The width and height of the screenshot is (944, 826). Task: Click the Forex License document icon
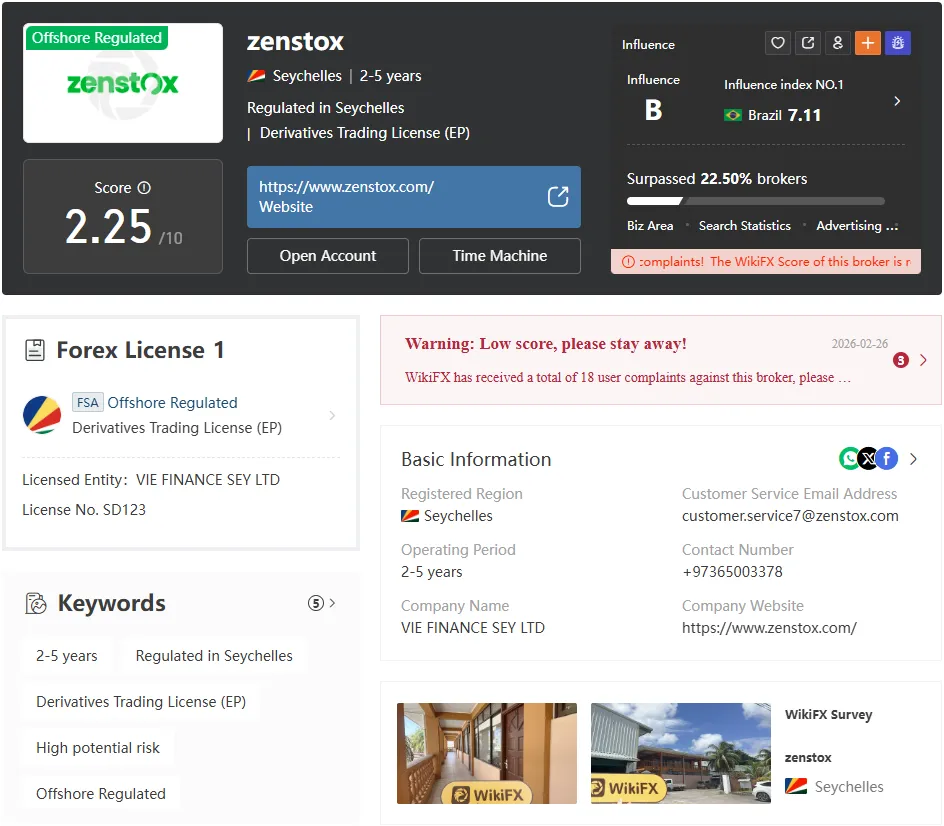(35, 350)
